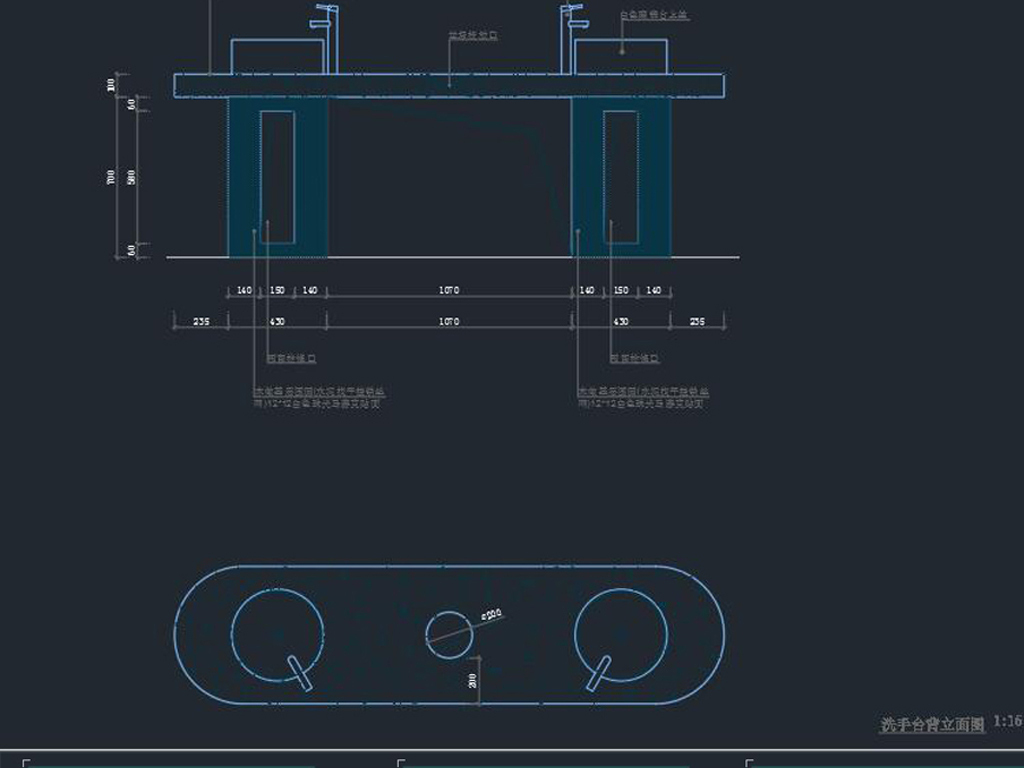This screenshot has height=768, width=1024.
Task: Select the center drain hole circle in plan view
Action: pos(449,635)
